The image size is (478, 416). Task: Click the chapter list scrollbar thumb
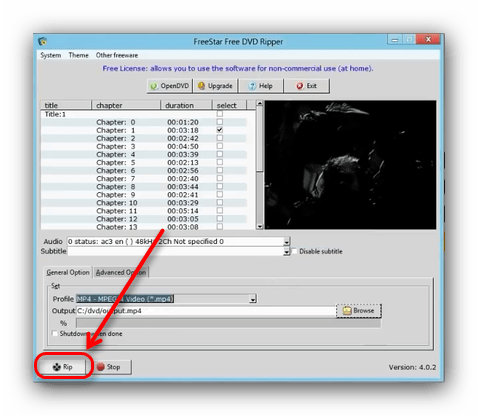tap(260, 139)
